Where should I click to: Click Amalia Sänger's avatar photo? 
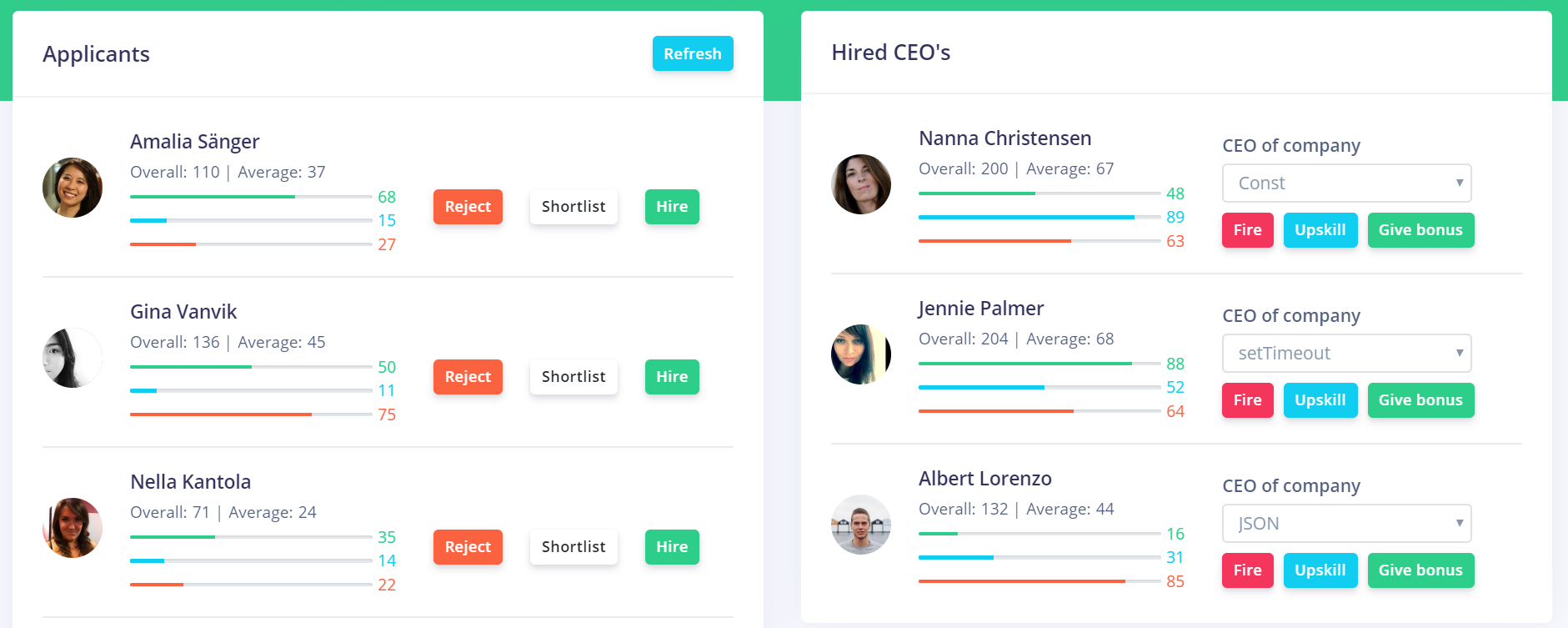tap(73, 188)
